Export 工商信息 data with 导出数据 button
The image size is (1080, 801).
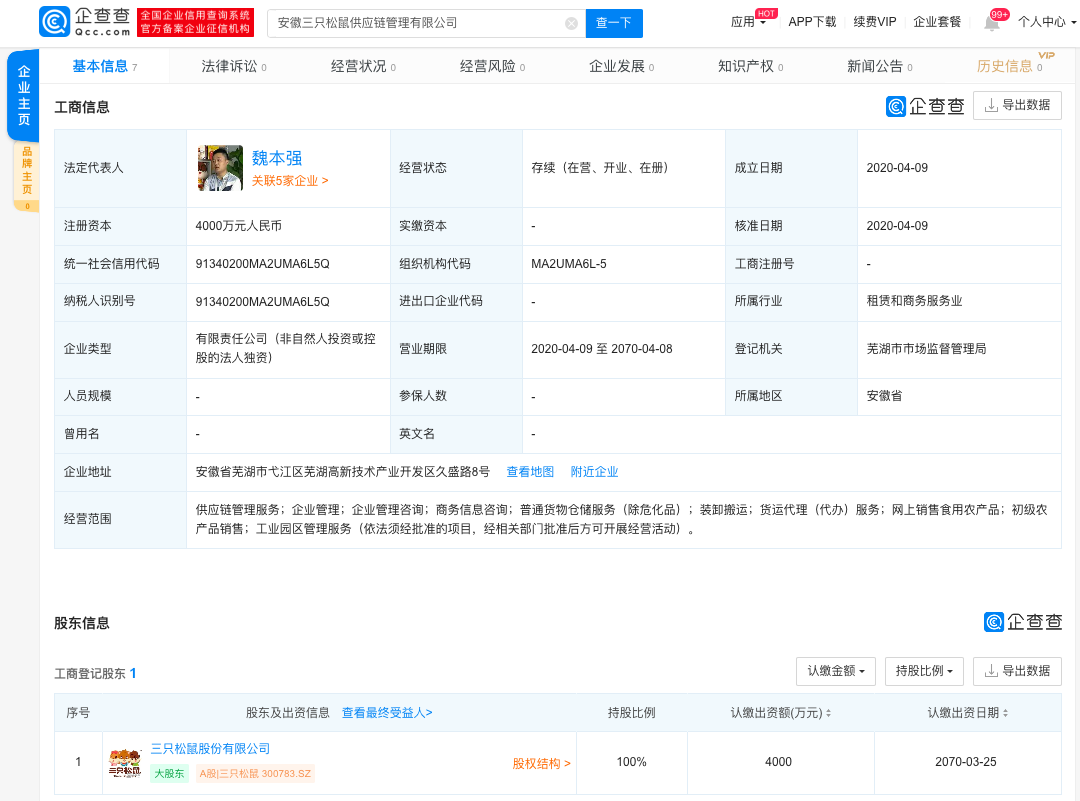(1017, 105)
